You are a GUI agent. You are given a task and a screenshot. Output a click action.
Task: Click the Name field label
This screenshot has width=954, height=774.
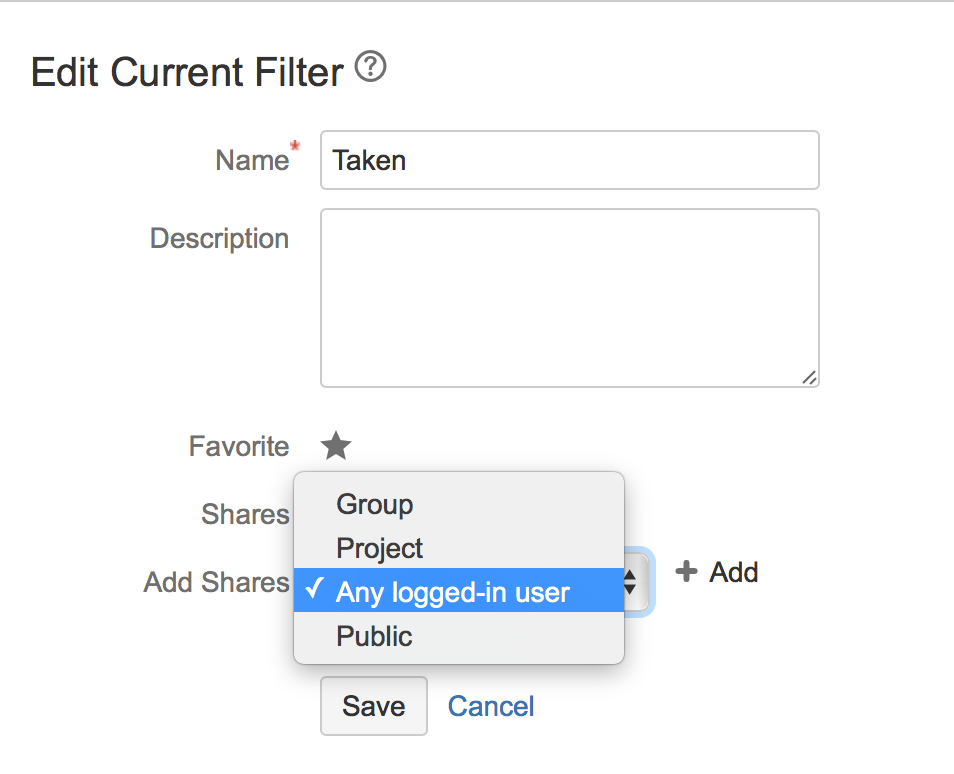[x=251, y=160]
